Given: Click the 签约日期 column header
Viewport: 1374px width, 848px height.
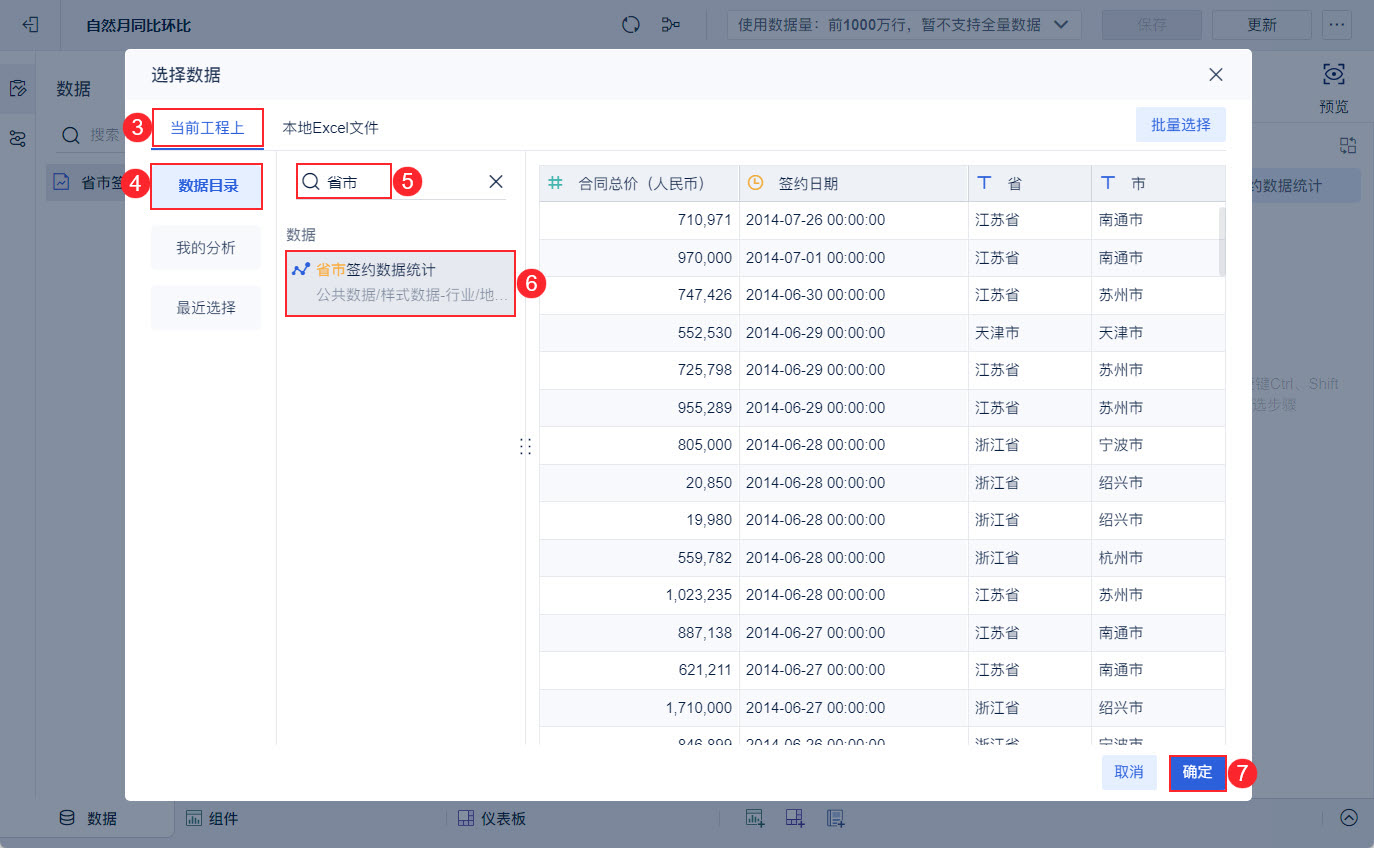Looking at the screenshot, I should 854,183.
